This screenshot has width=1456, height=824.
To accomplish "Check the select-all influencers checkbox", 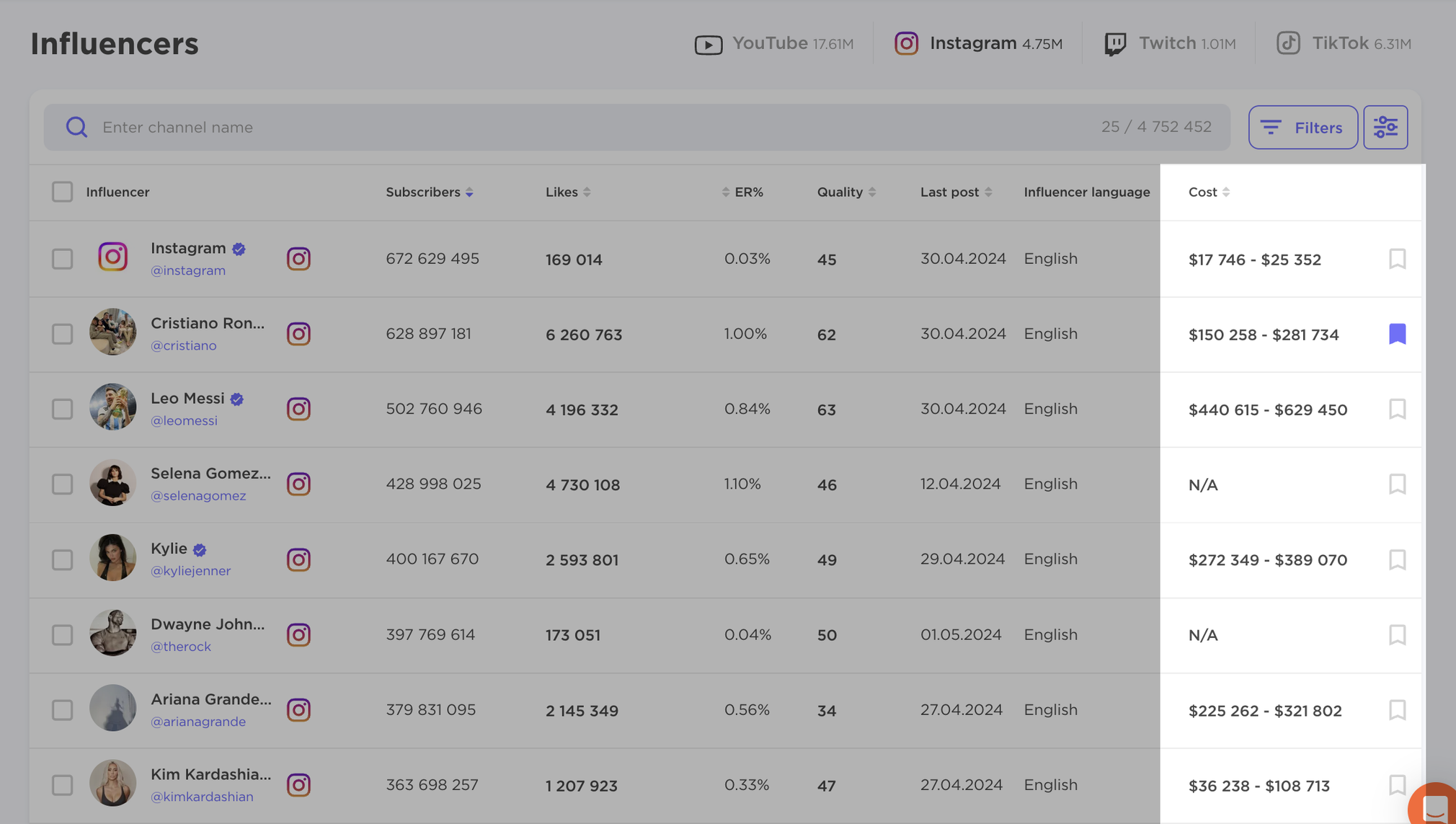I will pos(63,192).
